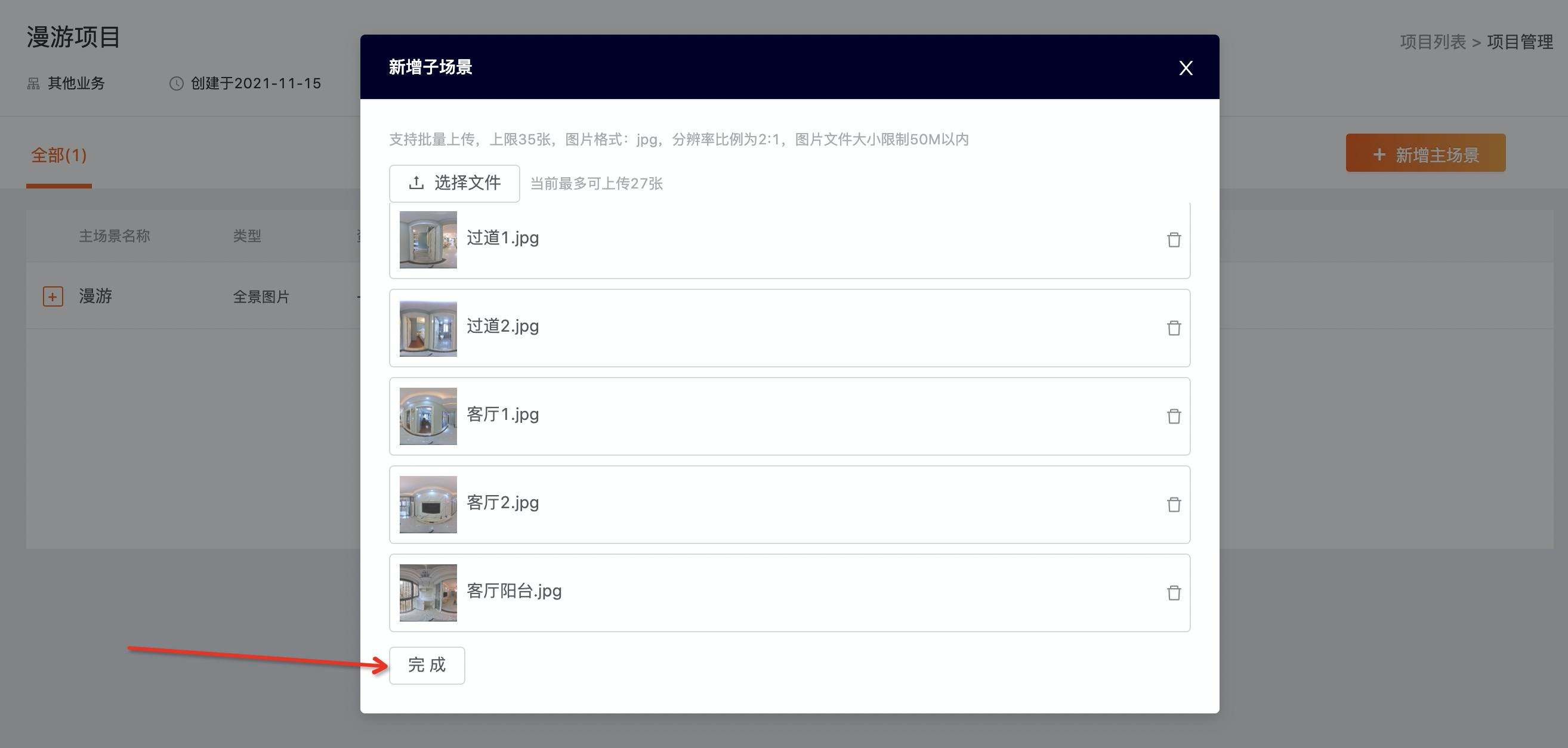Click 项目管理 in the breadcrumb

pyautogui.click(x=1520, y=41)
